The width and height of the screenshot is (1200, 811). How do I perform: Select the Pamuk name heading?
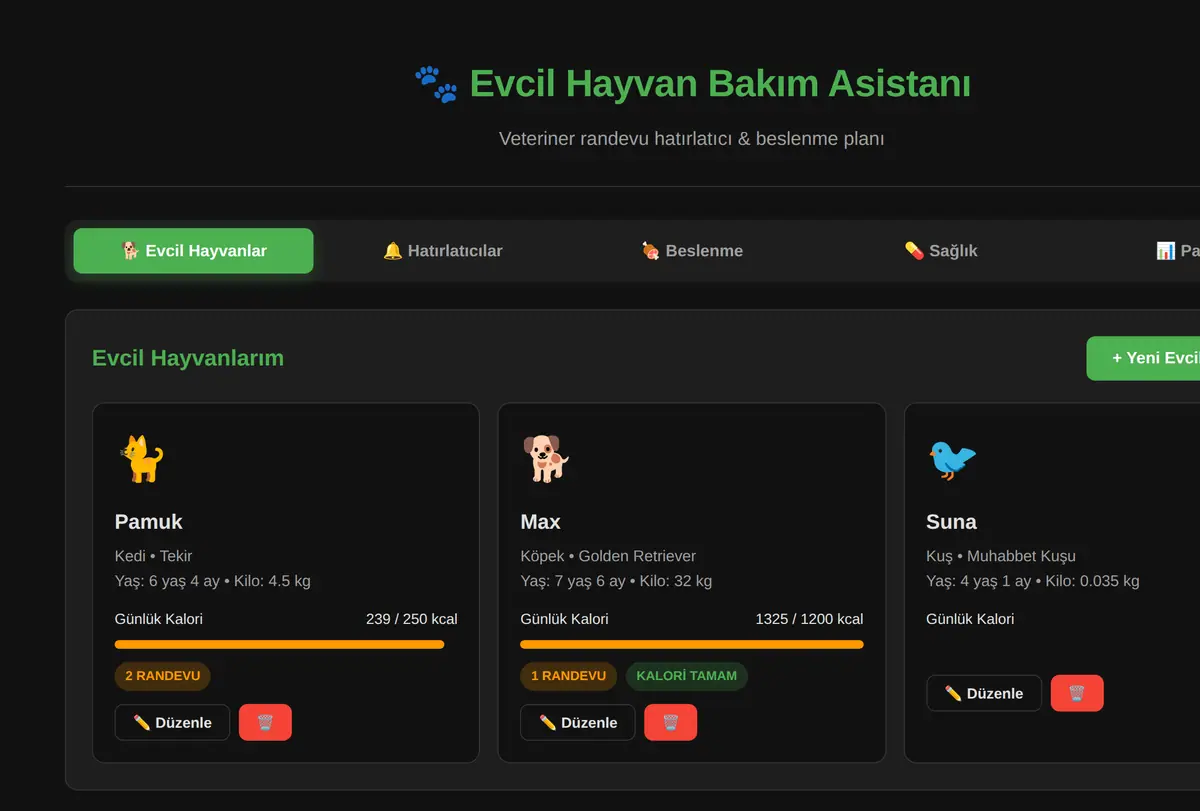(149, 522)
